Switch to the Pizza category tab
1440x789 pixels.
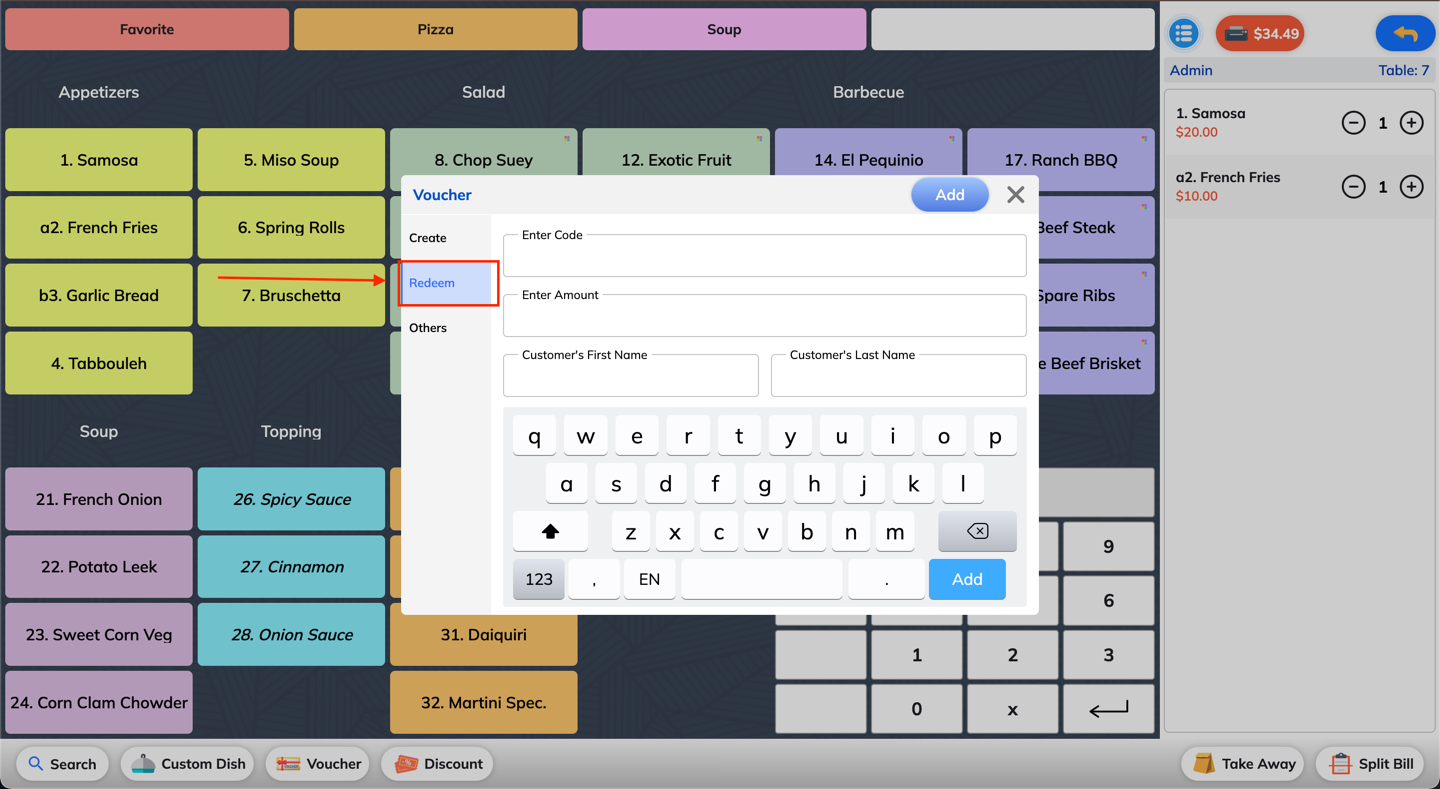(x=435, y=30)
